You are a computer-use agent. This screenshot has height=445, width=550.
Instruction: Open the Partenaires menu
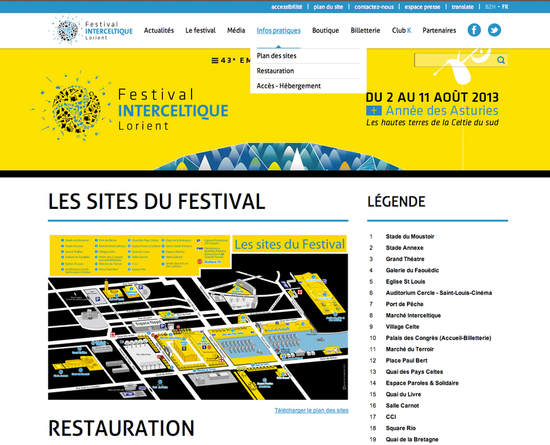tap(439, 31)
